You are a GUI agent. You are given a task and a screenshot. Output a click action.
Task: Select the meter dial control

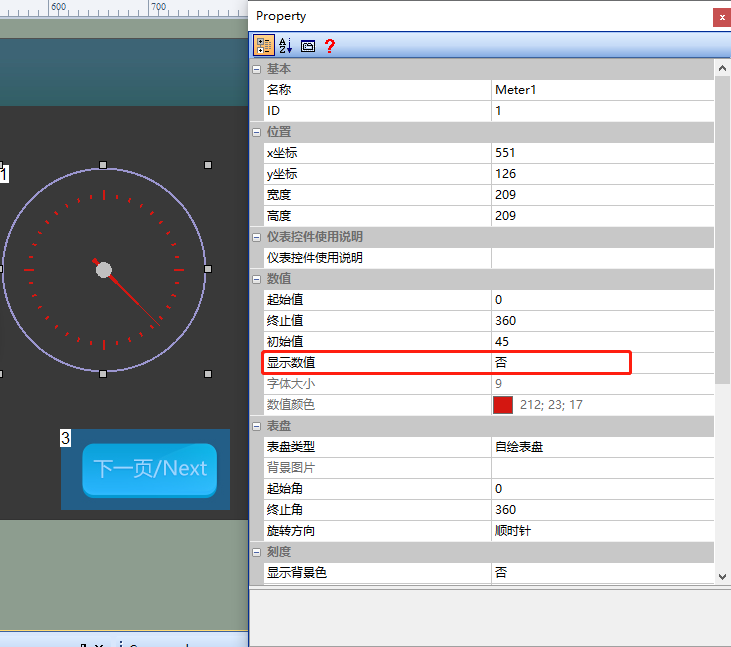[x=103, y=270]
